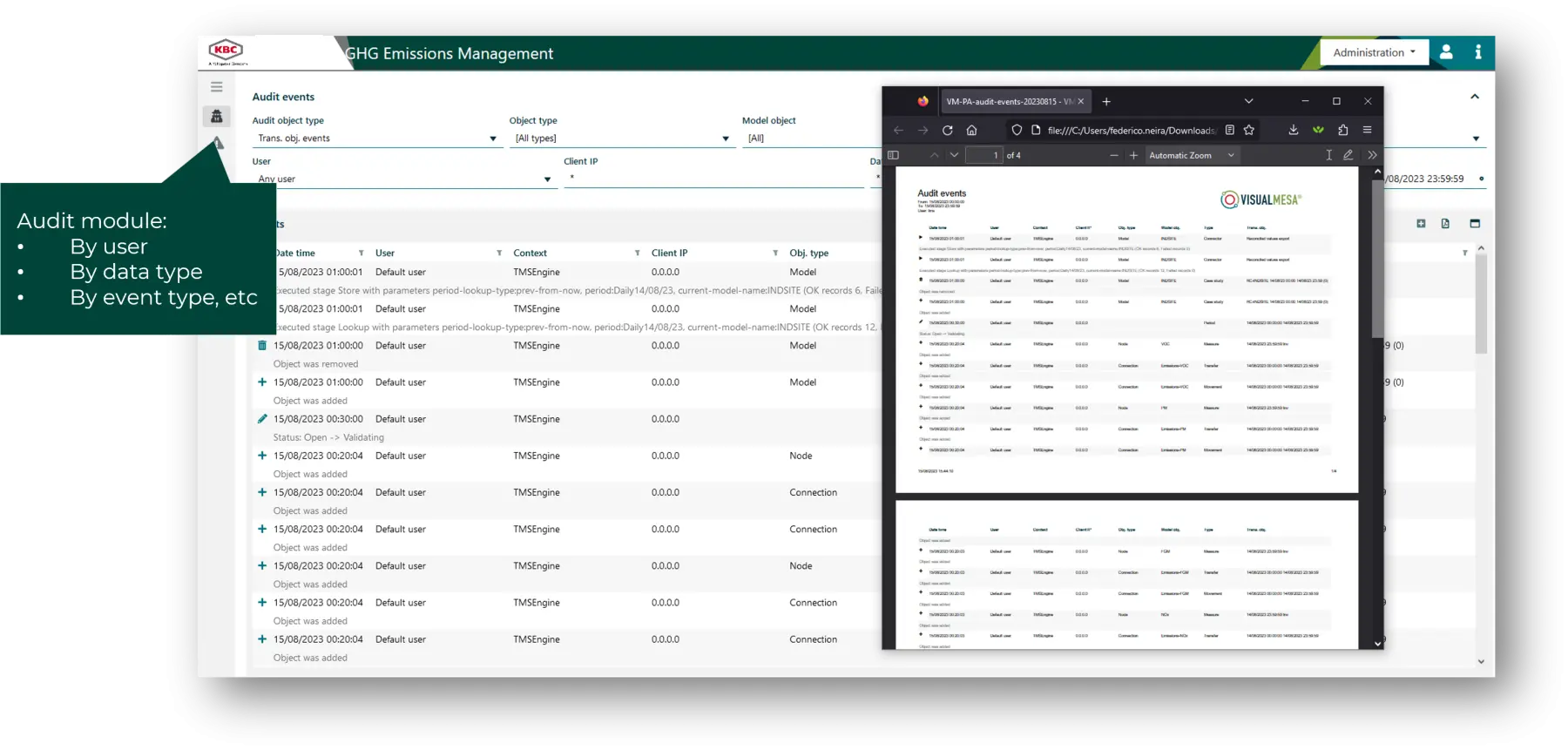
Task: Export audit events to PDF
Action: (1445, 224)
